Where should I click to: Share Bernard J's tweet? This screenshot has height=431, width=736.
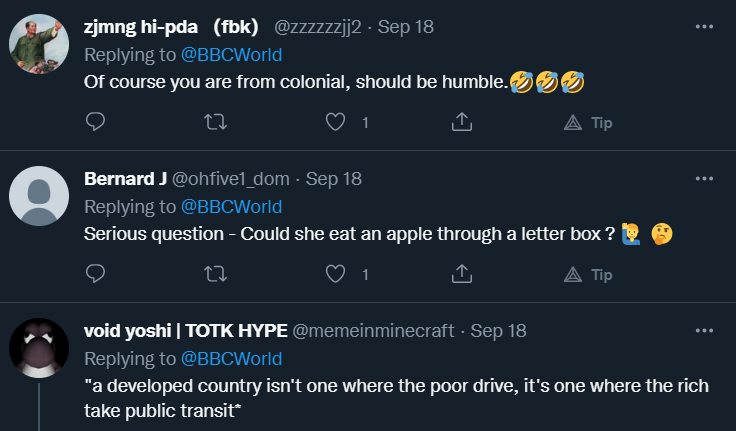(x=462, y=274)
